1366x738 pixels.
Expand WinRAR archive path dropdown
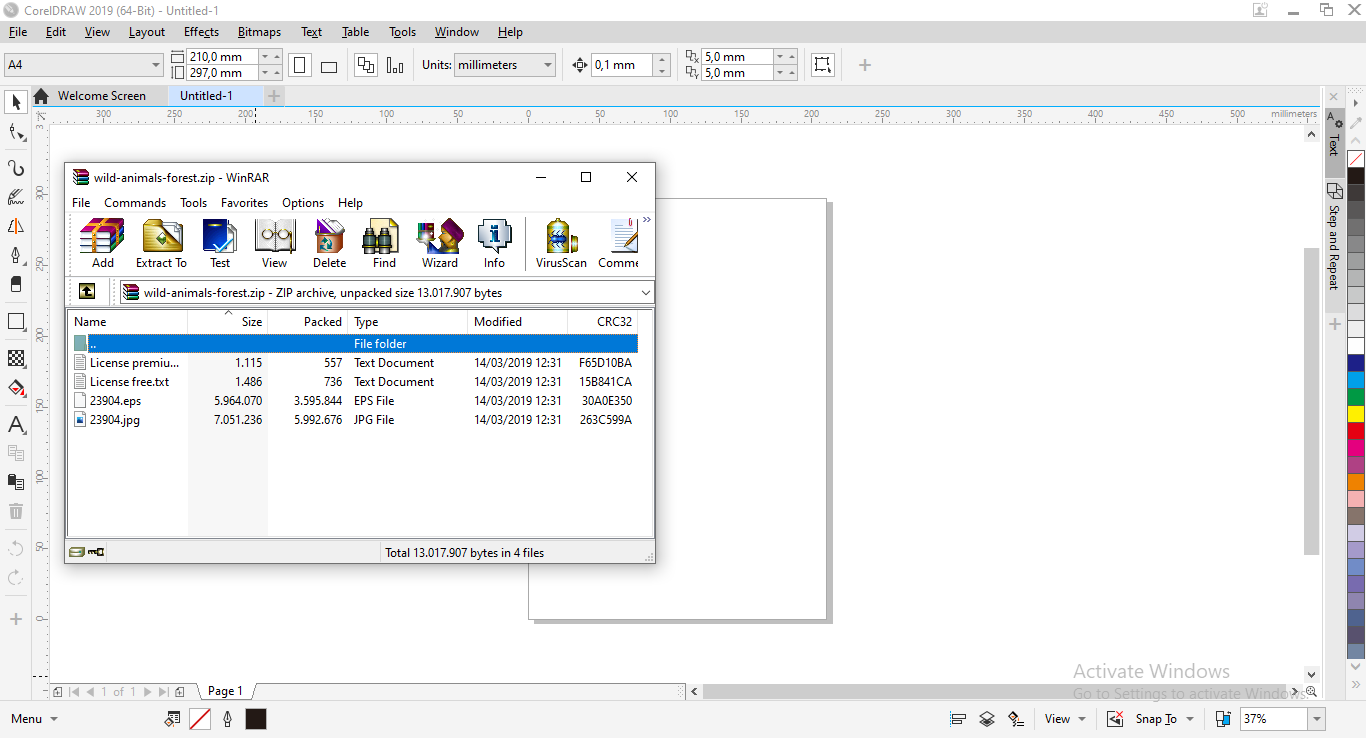coord(646,293)
